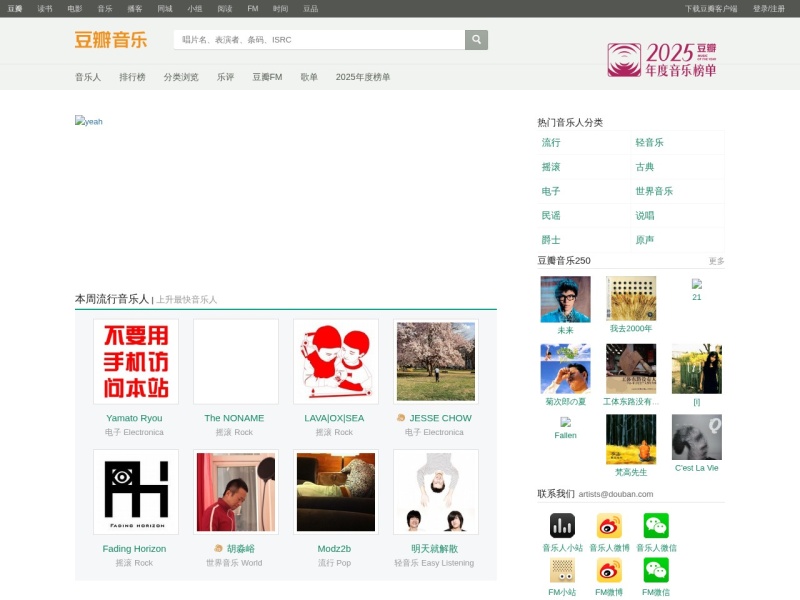Open the 我去2000年 album cover
800x600 pixels.
tap(631, 298)
